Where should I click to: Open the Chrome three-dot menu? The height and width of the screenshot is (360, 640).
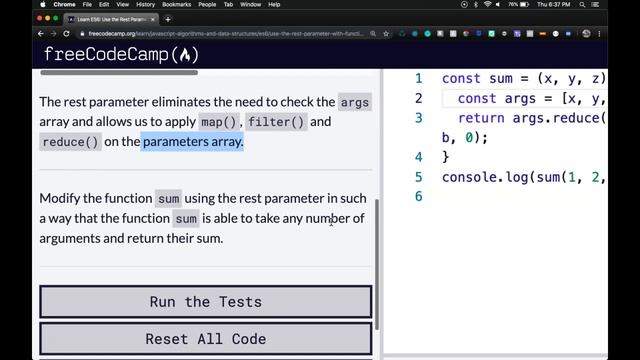click(x=599, y=34)
